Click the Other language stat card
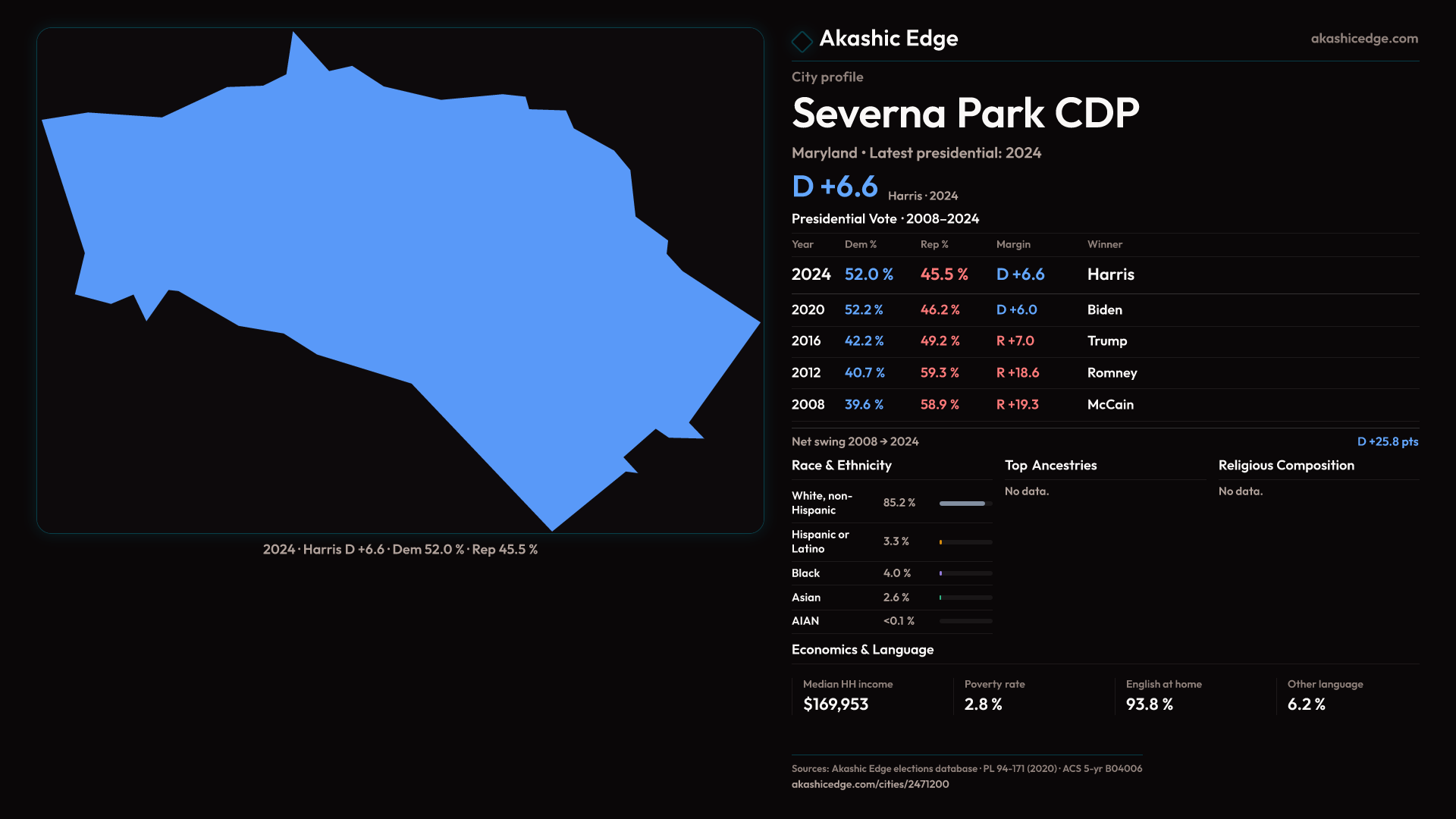 1324,695
